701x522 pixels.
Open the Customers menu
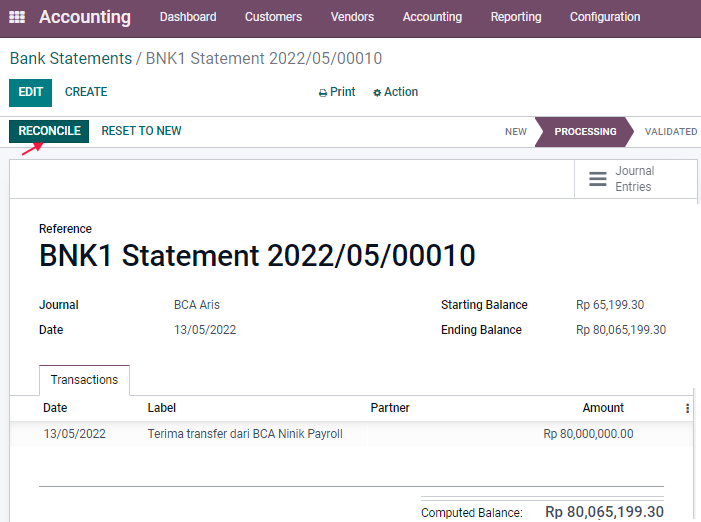273,17
